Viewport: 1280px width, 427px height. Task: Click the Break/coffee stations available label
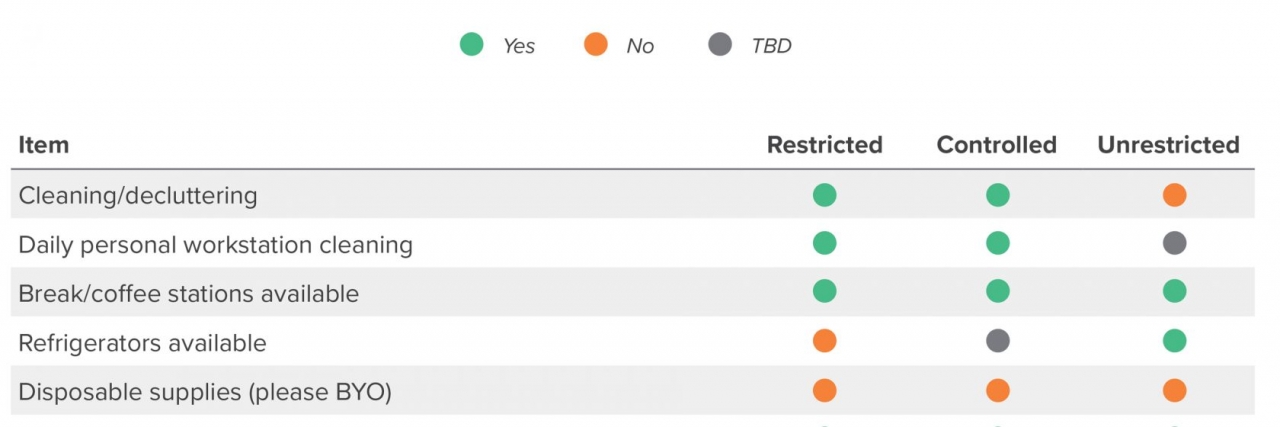click(x=189, y=294)
